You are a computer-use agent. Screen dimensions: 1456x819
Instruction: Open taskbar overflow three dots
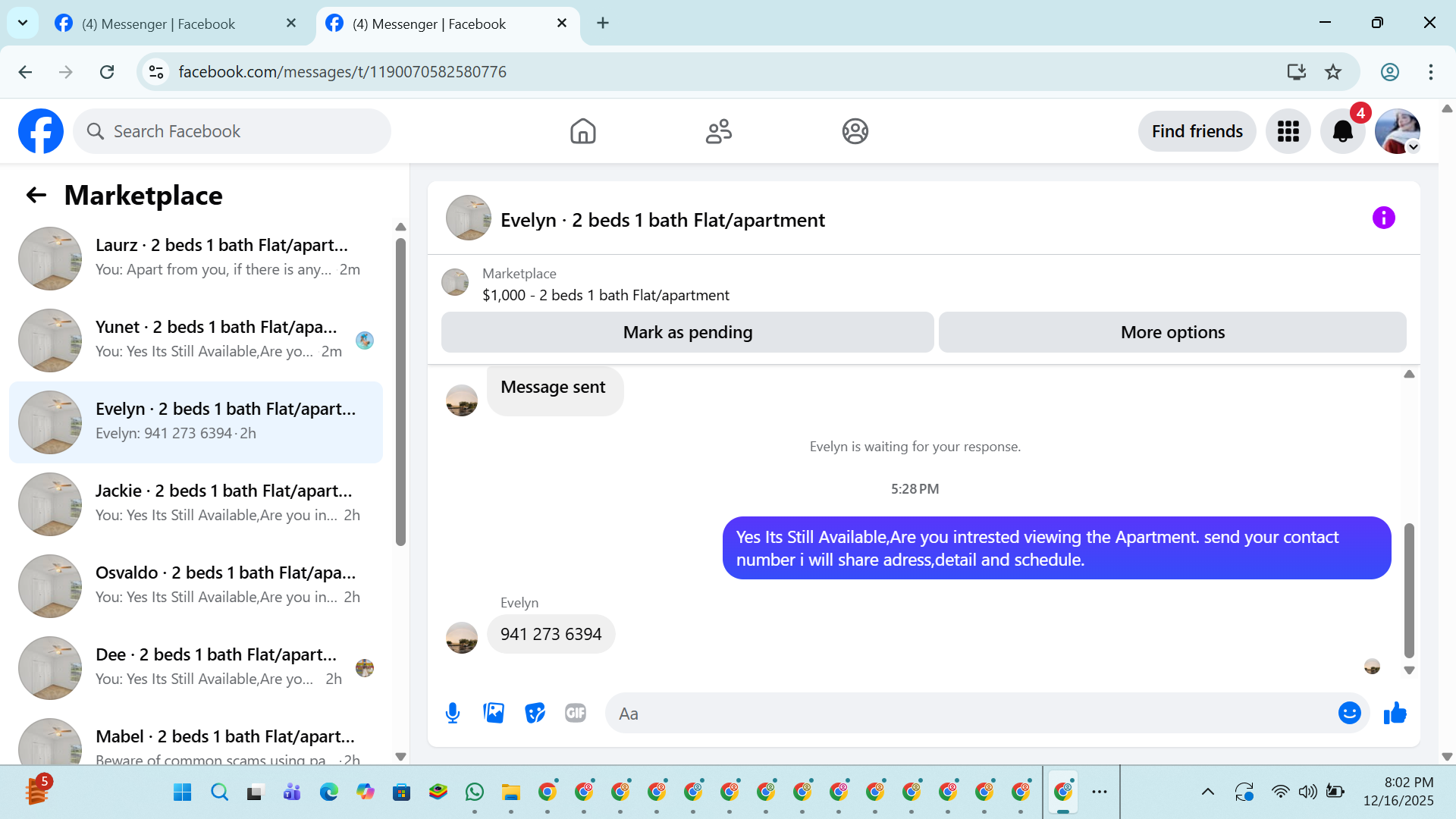[1100, 792]
